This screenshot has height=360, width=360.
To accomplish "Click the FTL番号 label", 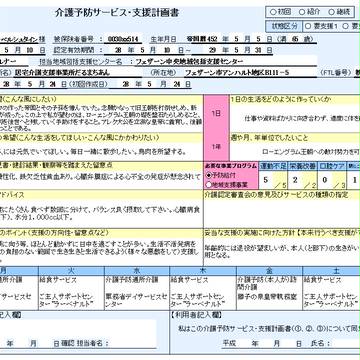I will click(x=336, y=73).
